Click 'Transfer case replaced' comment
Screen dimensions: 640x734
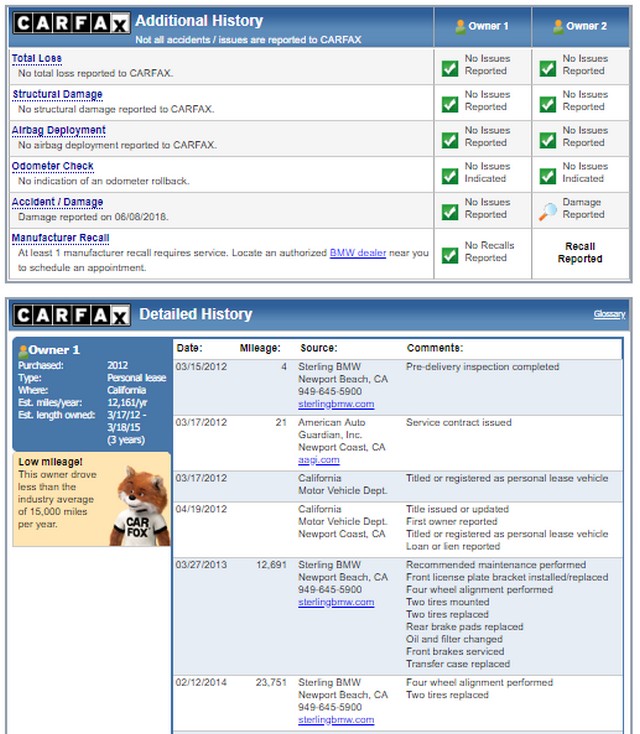tap(458, 664)
